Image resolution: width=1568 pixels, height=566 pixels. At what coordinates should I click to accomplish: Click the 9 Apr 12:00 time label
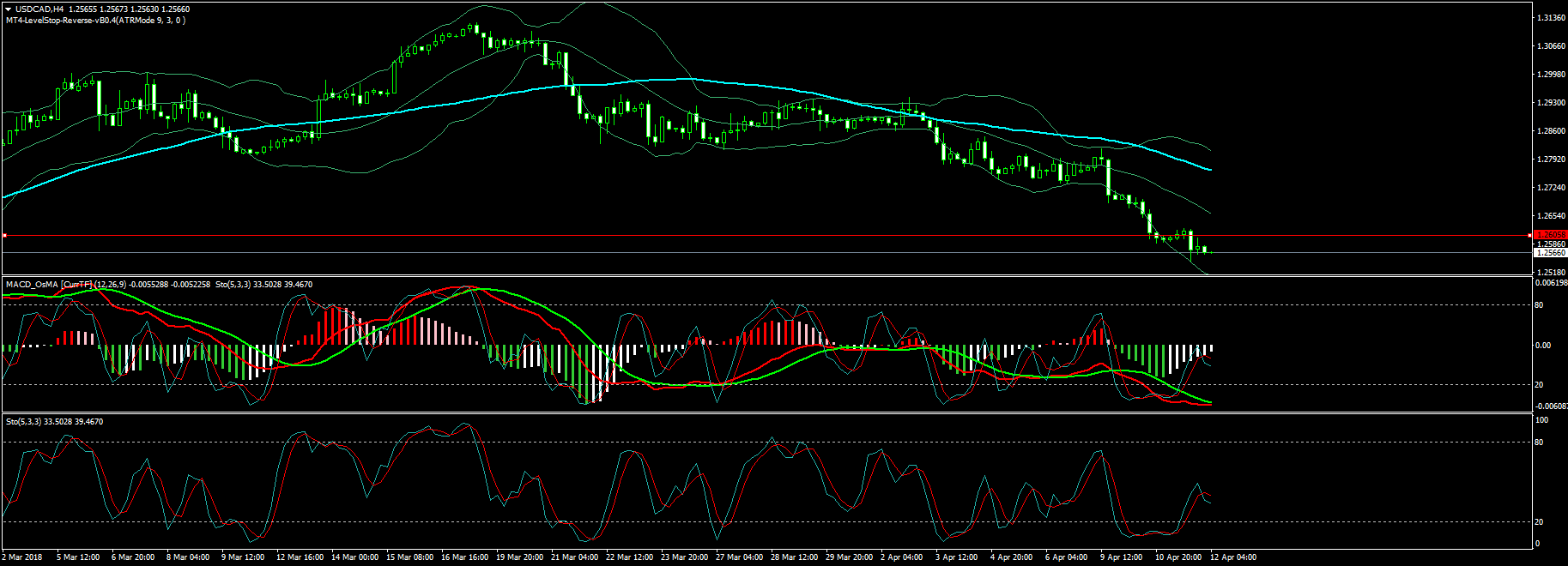[x=1122, y=557]
